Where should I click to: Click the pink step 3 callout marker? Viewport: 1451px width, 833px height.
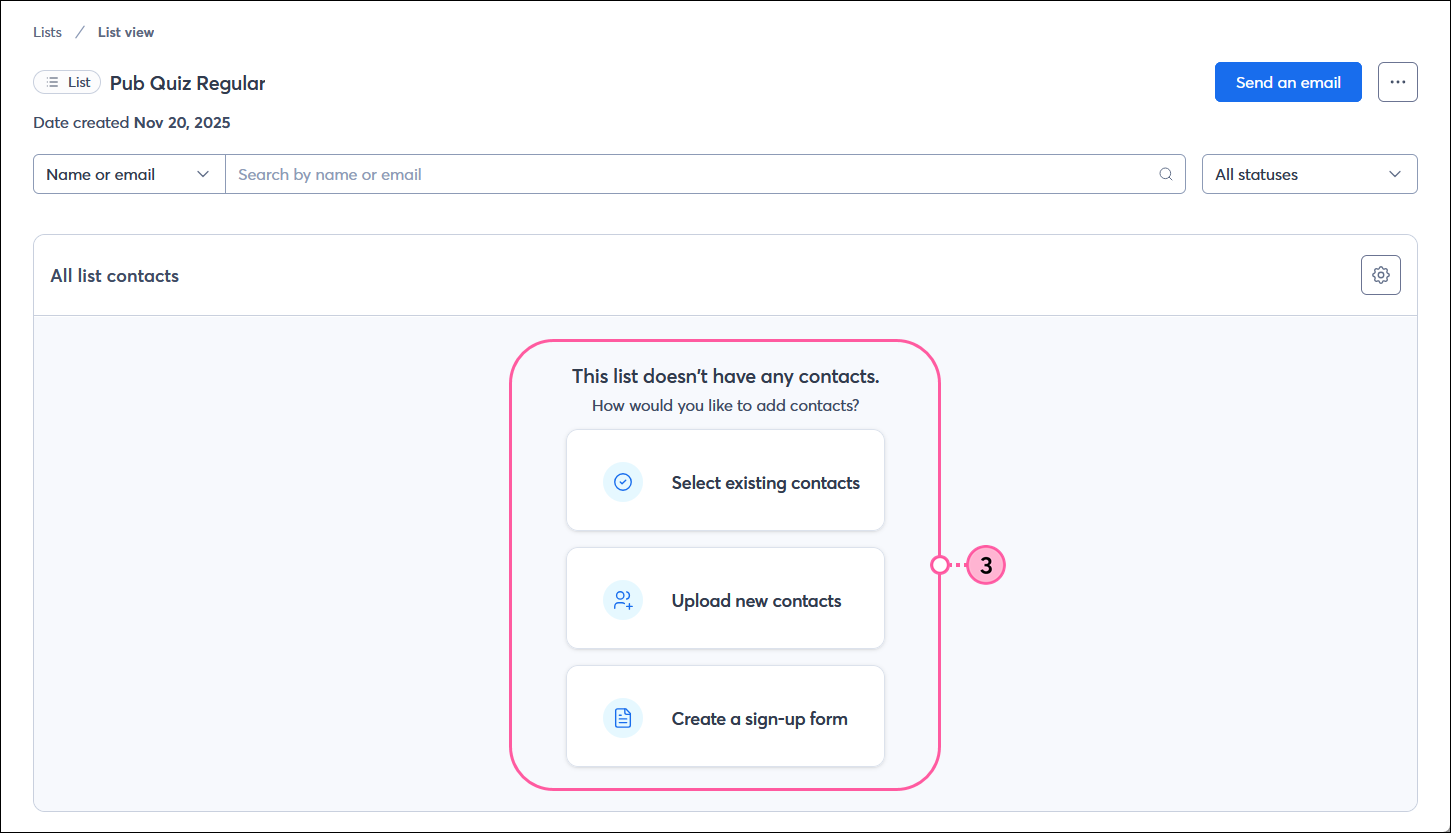(x=986, y=565)
